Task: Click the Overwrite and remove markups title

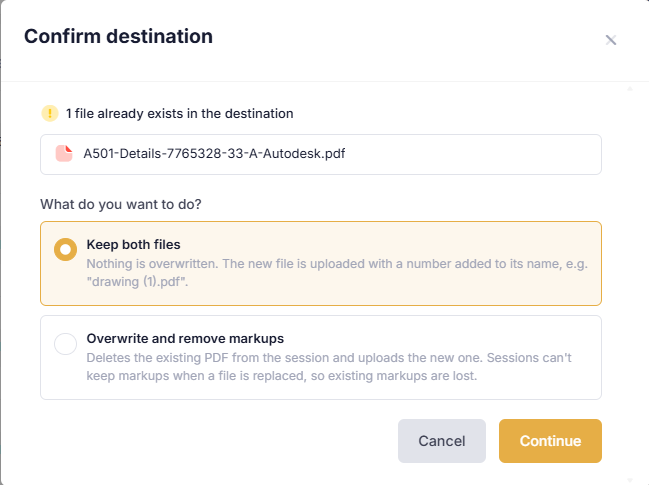Action: coord(185,339)
